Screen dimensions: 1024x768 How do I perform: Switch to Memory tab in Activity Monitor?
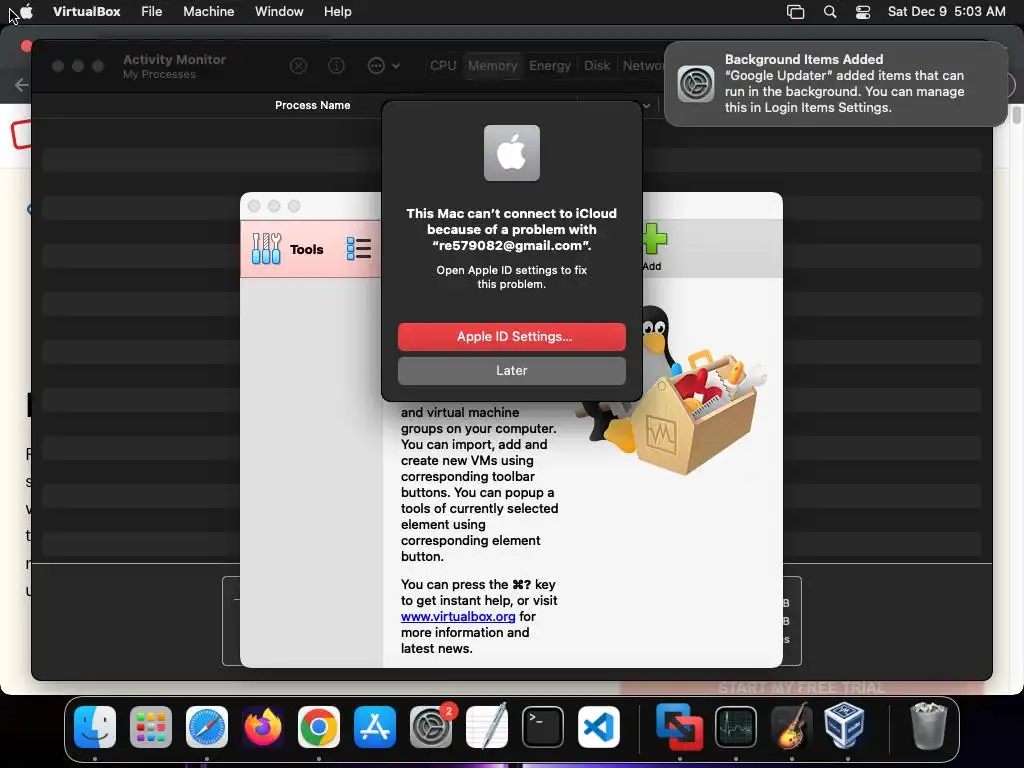[492, 65]
